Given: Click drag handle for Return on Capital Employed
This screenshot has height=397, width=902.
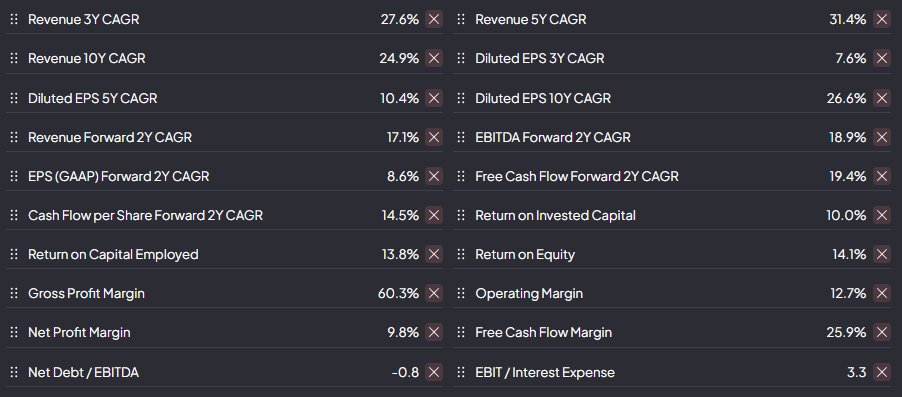Looking at the screenshot, I should tap(14, 254).
